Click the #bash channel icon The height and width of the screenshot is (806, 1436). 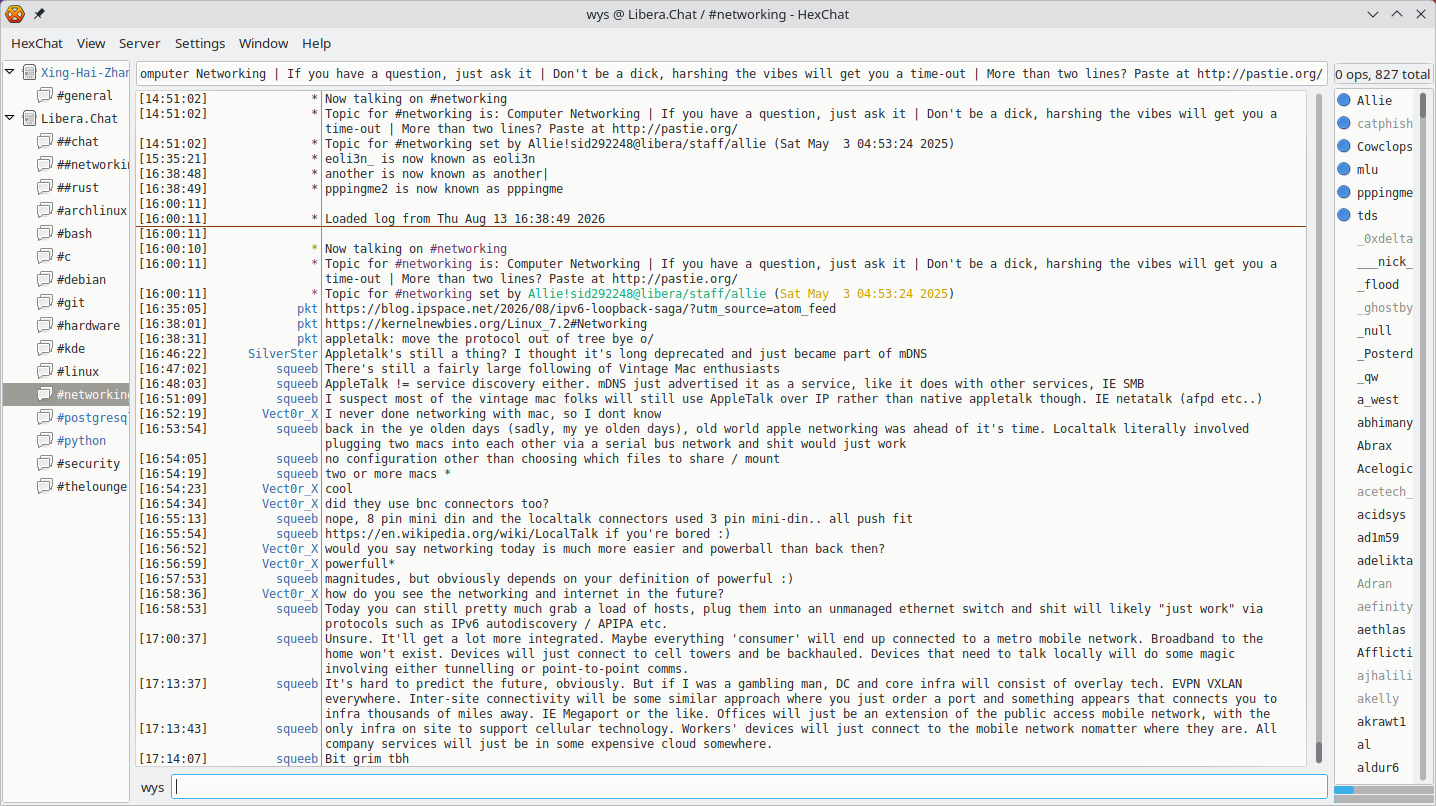pos(45,233)
